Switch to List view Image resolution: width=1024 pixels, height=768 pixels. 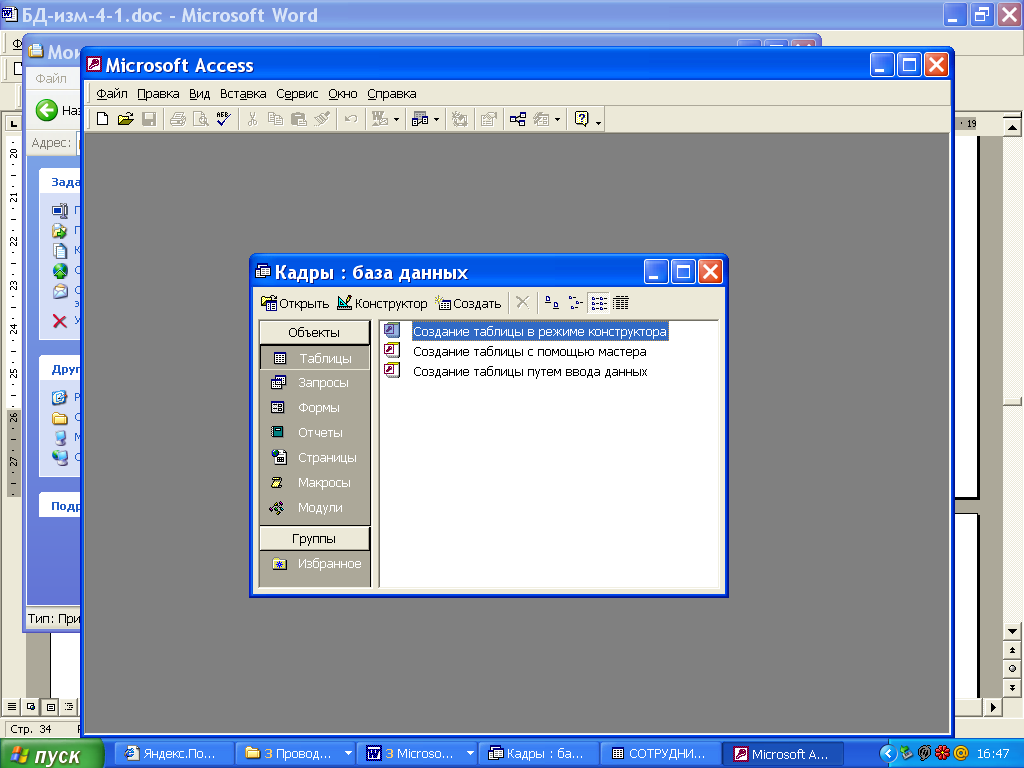598,302
